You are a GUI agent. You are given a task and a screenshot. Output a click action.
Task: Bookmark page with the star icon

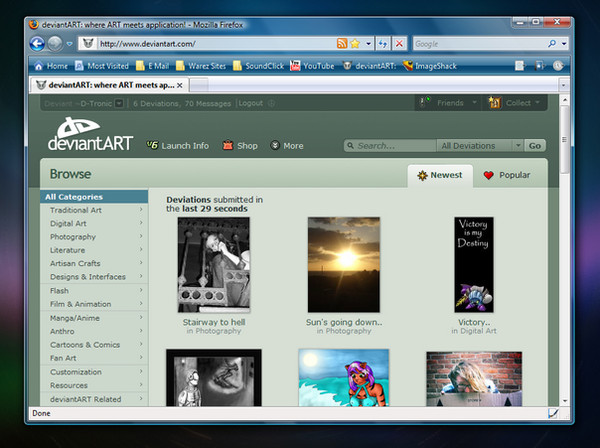355,44
